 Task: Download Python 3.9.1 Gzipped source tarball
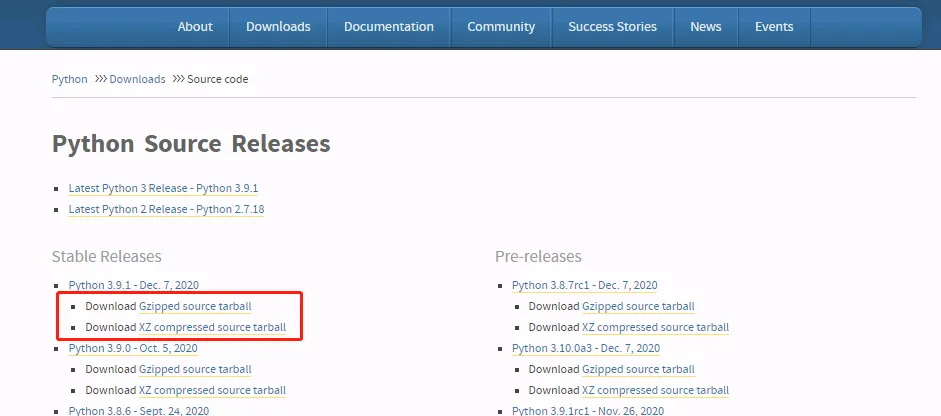pyautogui.click(x=195, y=306)
